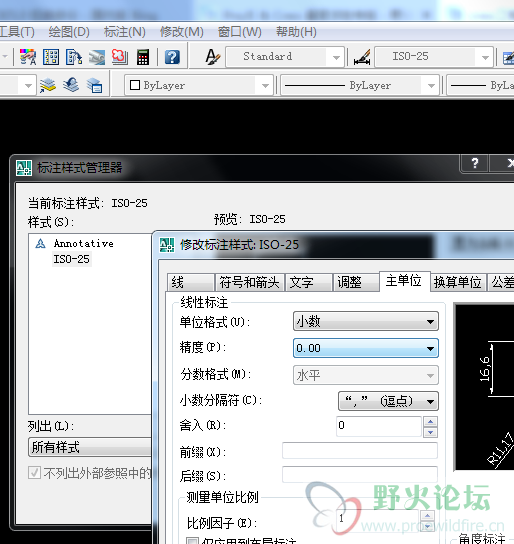The width and height of the screenshot is (514, 544).
Task: Click the rounding 舍入 input field
Action: pos(379,426)
